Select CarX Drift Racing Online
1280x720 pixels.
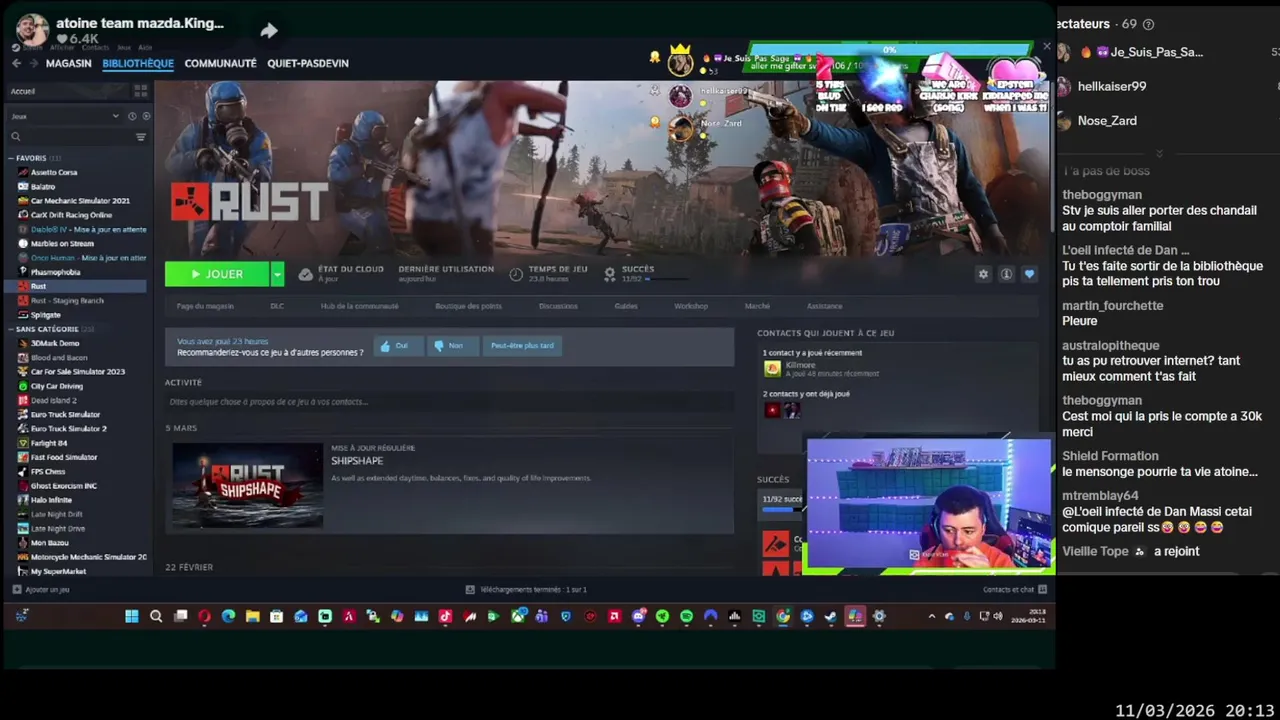point(71,215)
